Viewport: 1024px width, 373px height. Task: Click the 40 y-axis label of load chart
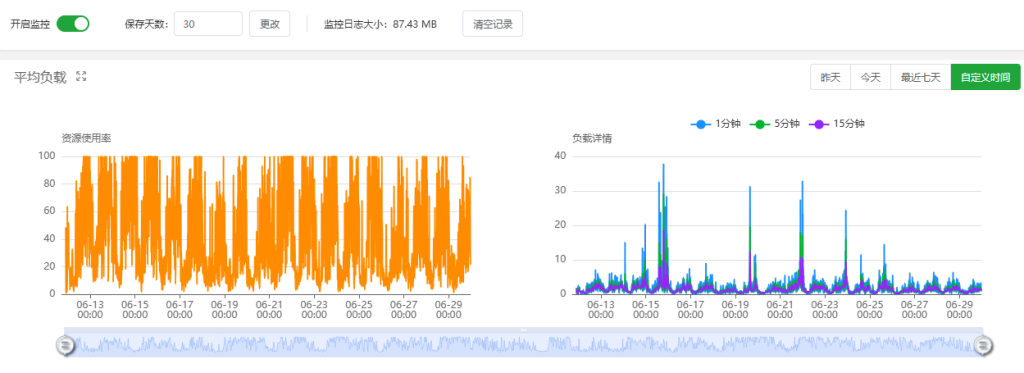[560, 155]
